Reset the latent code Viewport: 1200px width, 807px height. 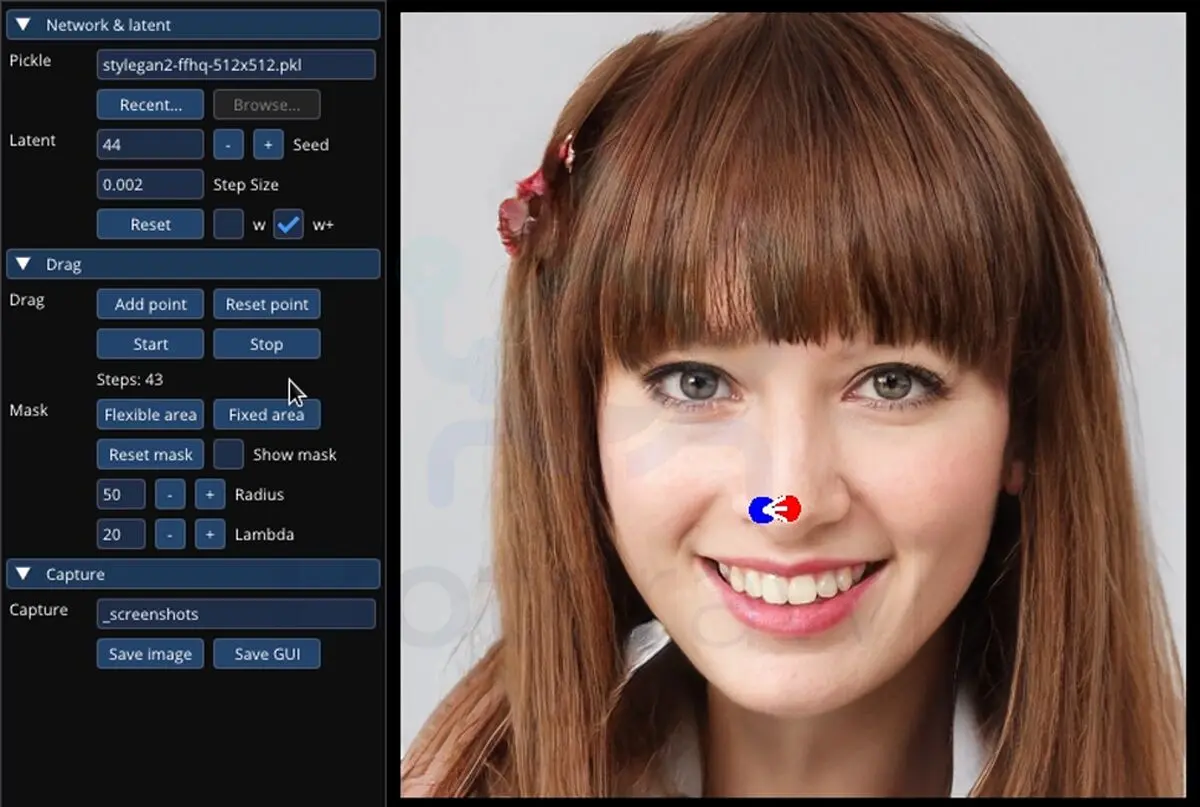click(x=150, y=224)
